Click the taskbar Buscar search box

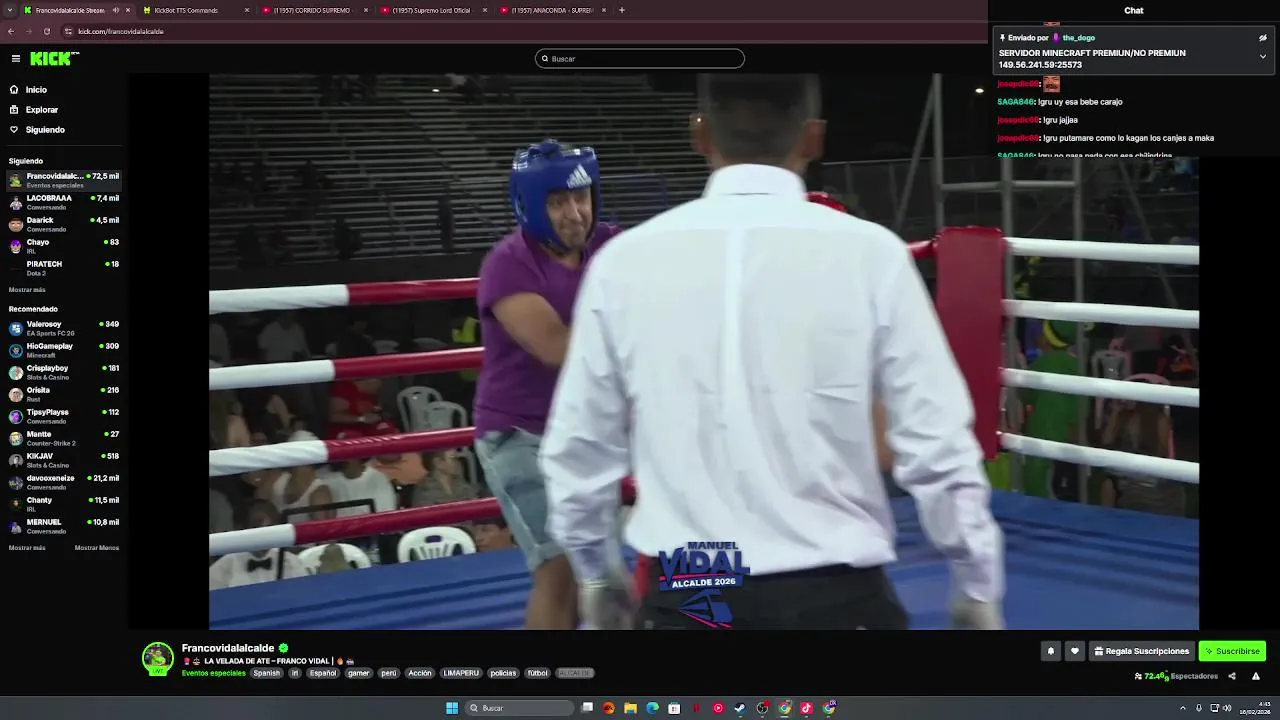tap(522, 708)
